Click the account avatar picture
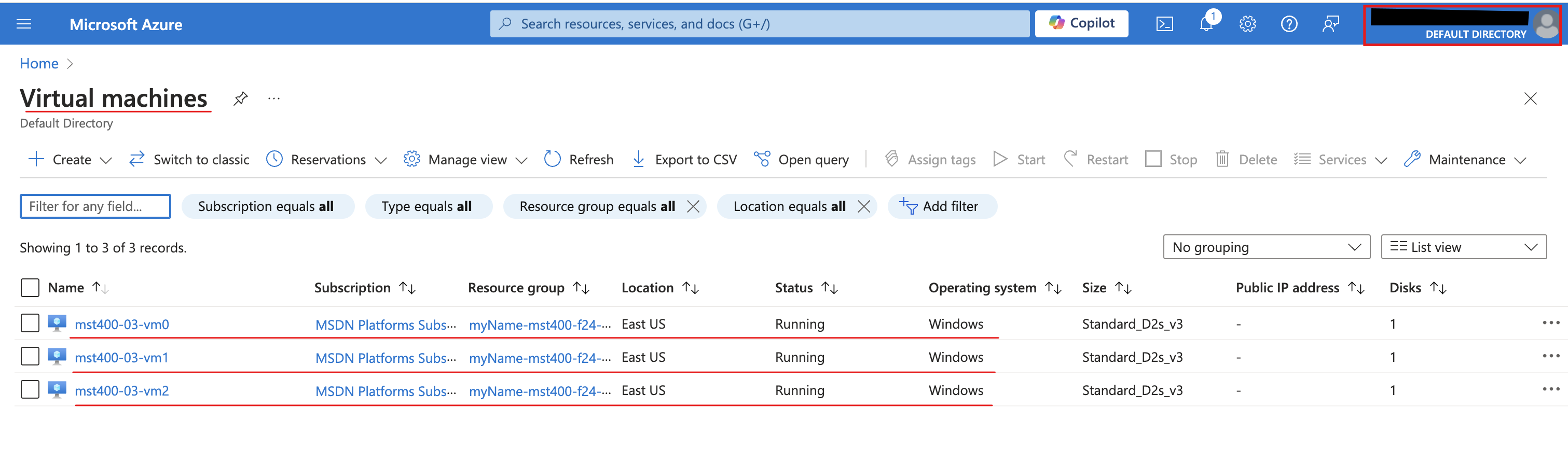Screen dimensions: 1568x451 pos(1546,25)
